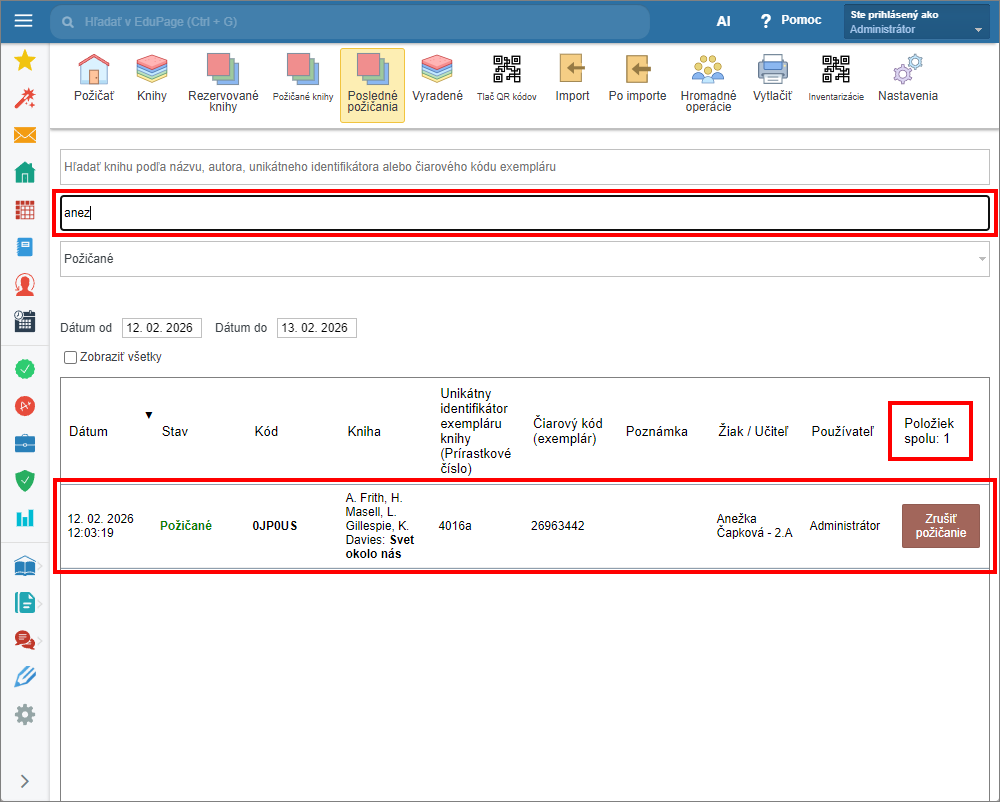
Task: Open the hamburger main menu
Action: coord(24,21)
